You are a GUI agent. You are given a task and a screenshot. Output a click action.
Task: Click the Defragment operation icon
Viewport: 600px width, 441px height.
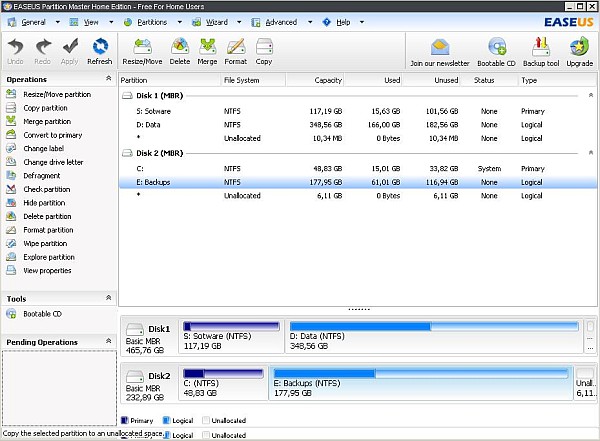click(x=11, y=175)
